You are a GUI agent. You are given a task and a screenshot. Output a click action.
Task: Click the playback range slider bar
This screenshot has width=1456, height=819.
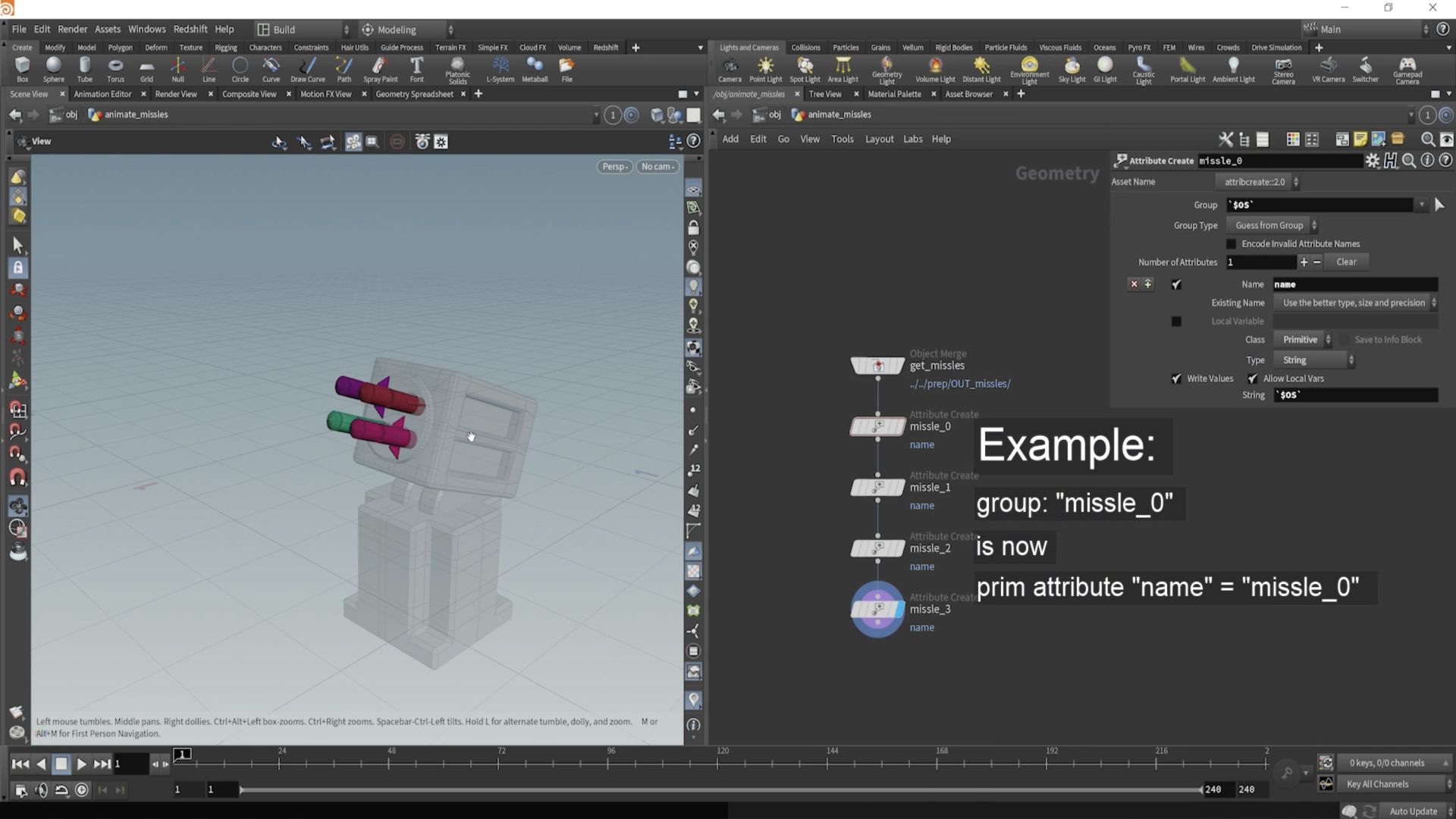[720, 789]
